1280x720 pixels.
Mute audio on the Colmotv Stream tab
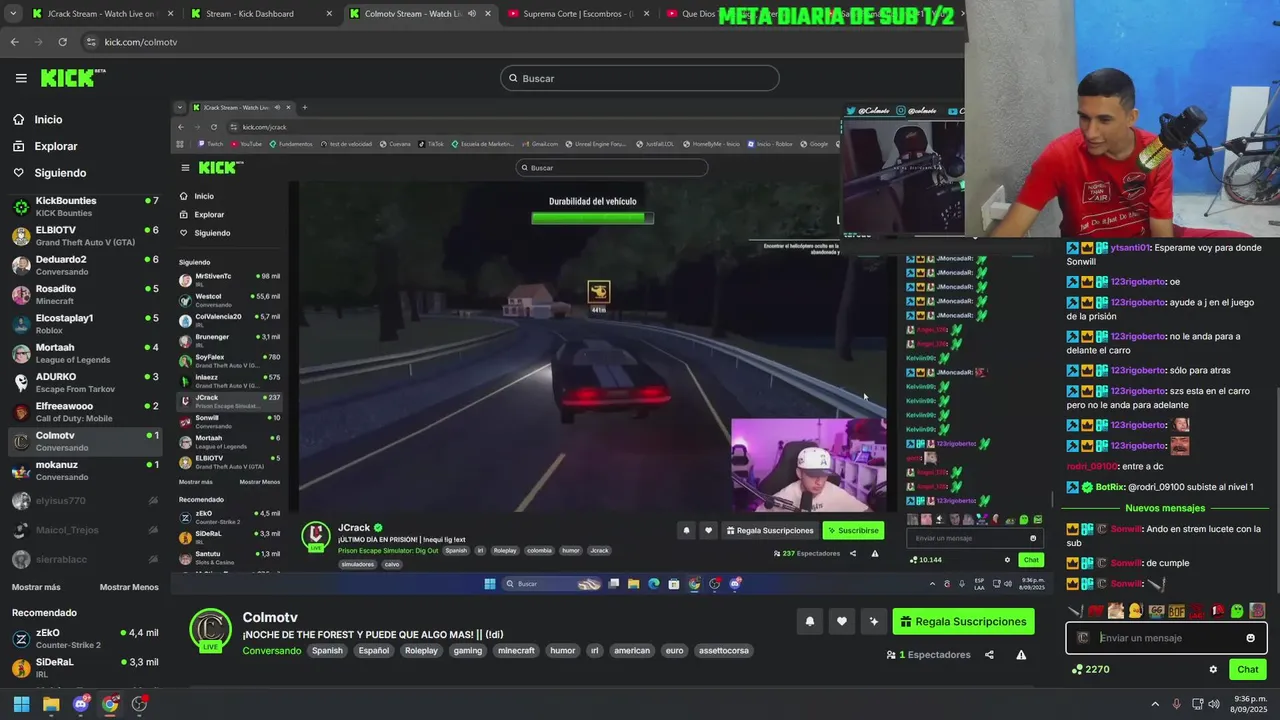[x=471, y=14]
